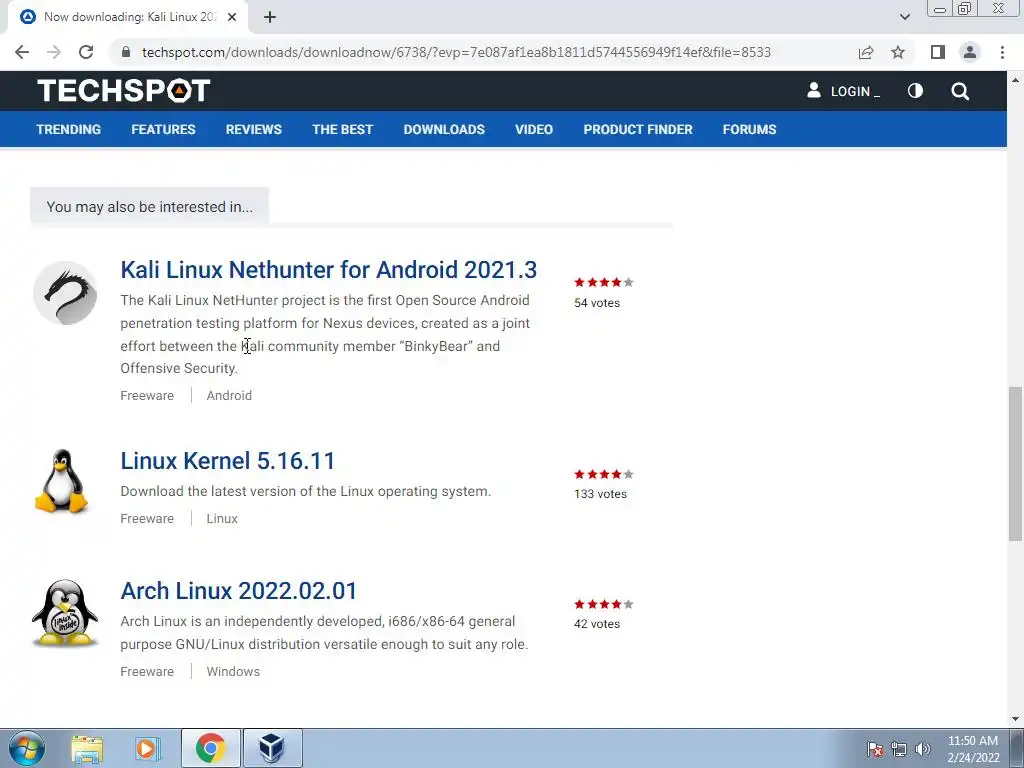Image resolution: width=1024 pixels, height=768 pixels.
Task: Open the TRENDING menu item
Action: [x=69, y=129]
